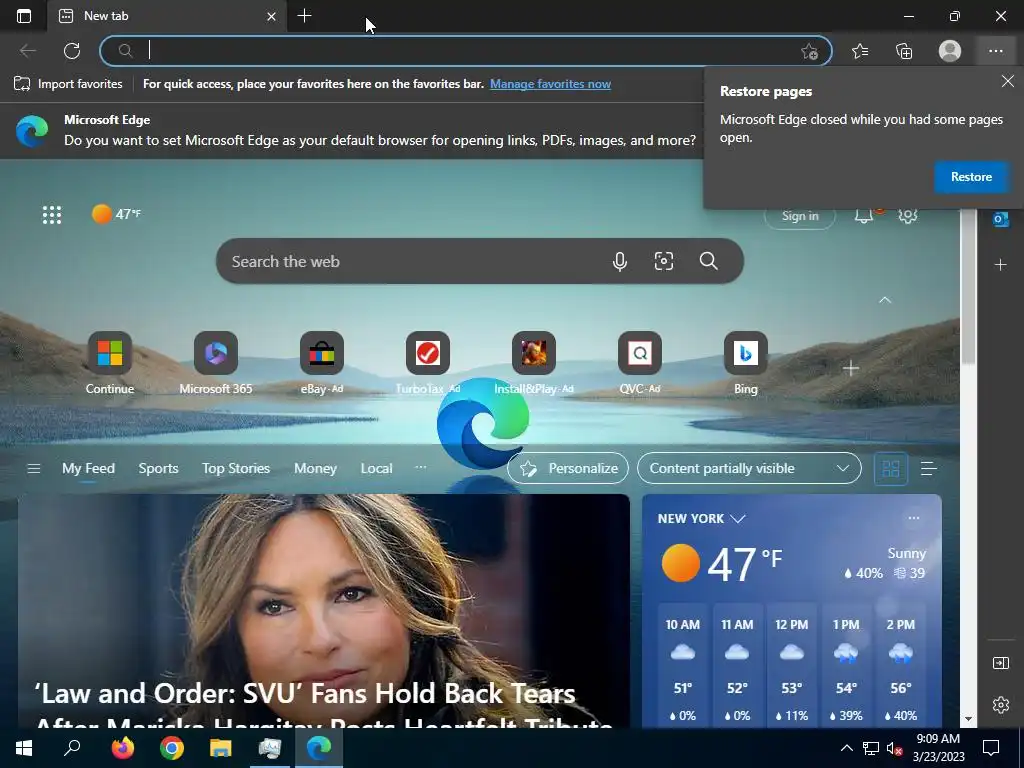Open Content partially visible dropdown
The height and width of the screenshot is (768, 1024).
(749, 468)
